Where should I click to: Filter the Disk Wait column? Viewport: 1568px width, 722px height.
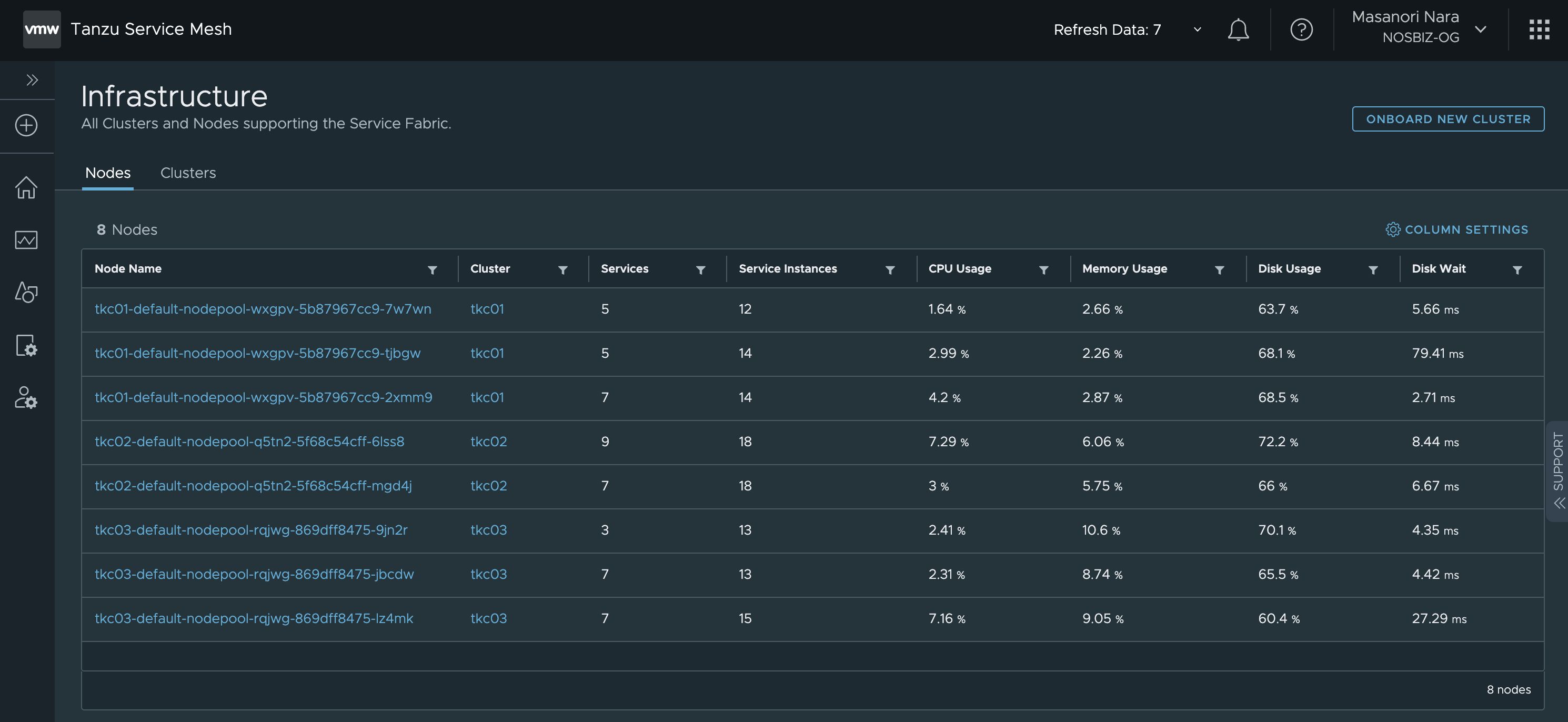click(x=1517, y=269)
